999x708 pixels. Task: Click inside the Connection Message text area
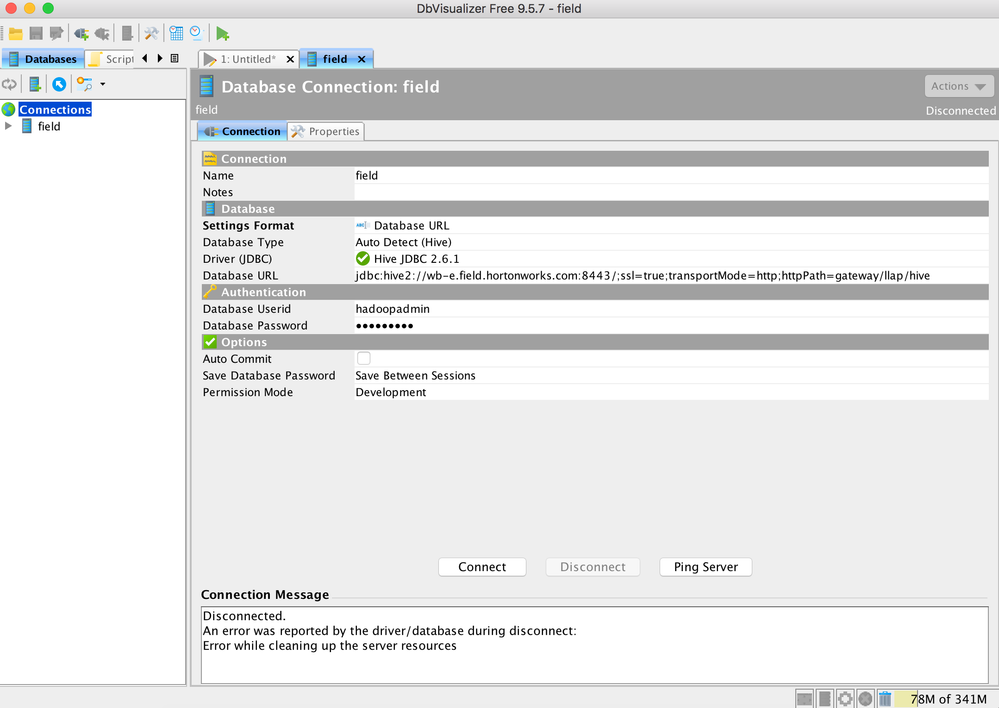[594, 644]
